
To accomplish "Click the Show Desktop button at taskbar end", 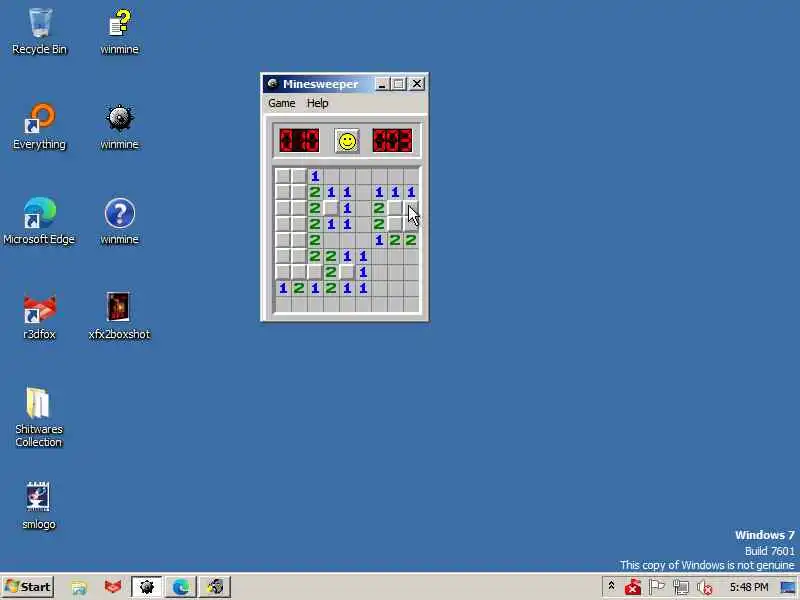I will [788, 587].
